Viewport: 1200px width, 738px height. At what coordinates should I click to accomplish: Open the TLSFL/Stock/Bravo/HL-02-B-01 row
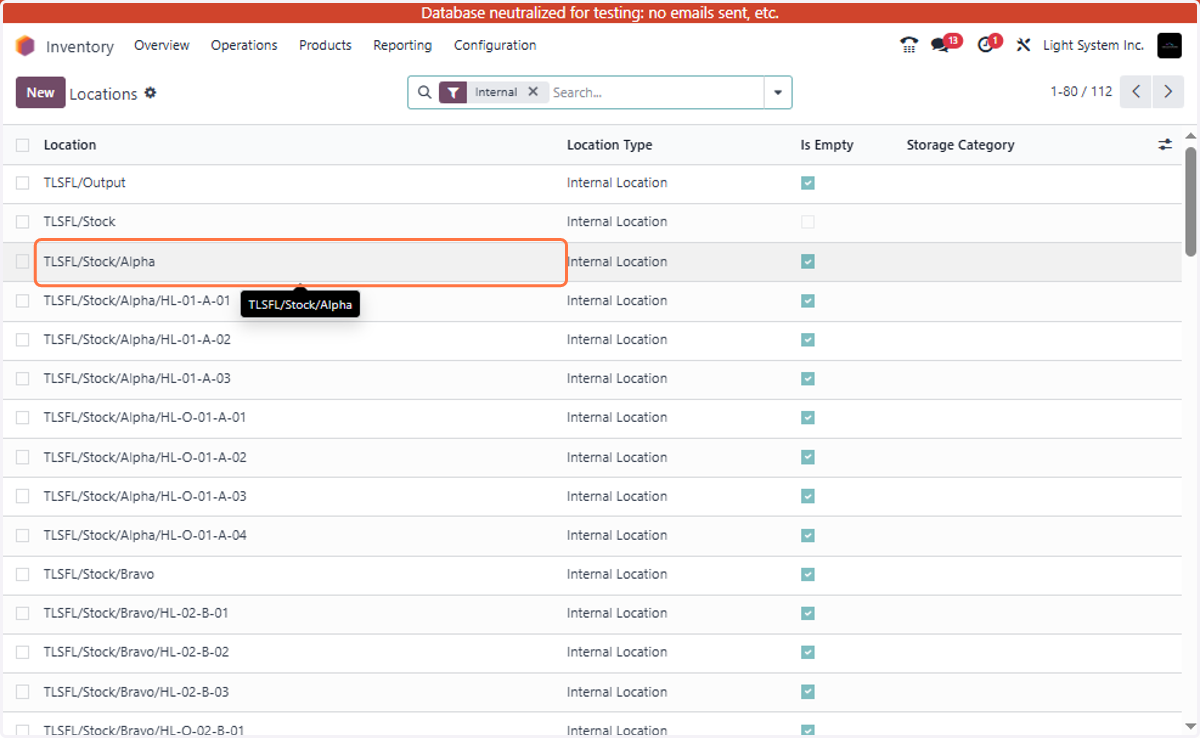pos(592,614)
